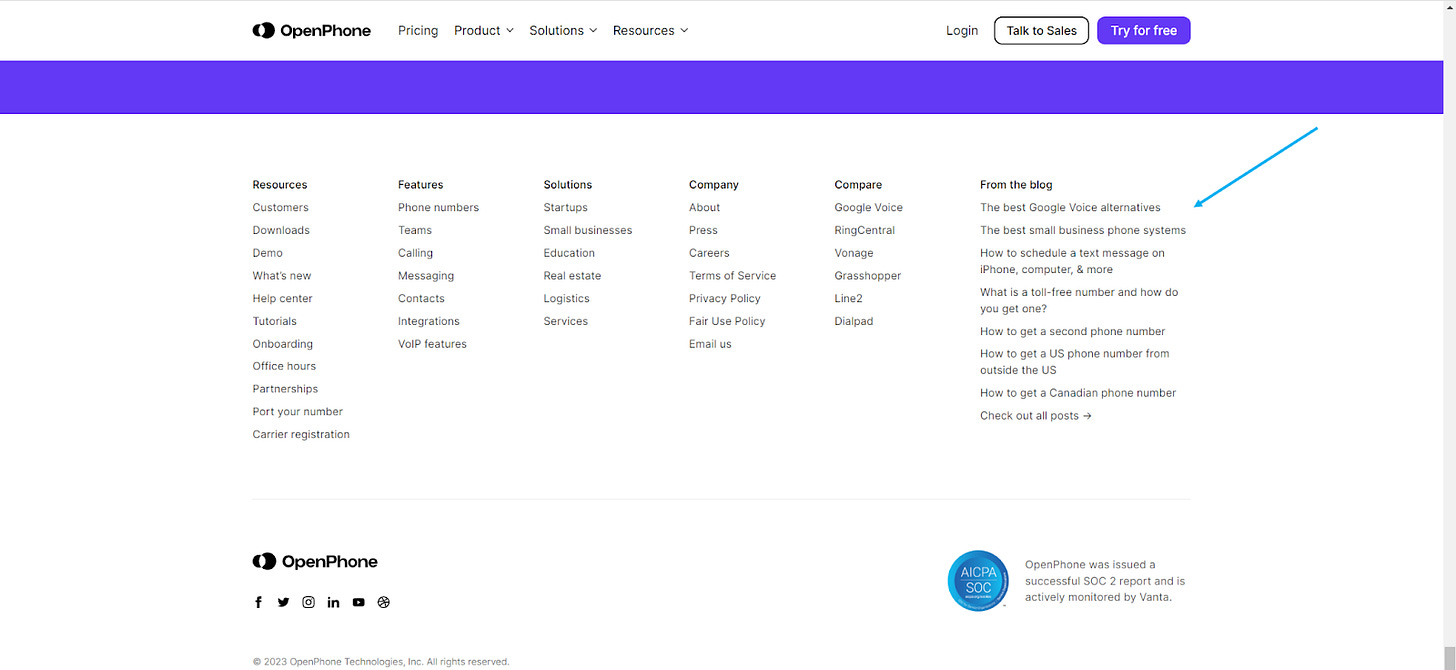1456x670 pixels.
Task: Open the Careers link
Action: (709, 253)
